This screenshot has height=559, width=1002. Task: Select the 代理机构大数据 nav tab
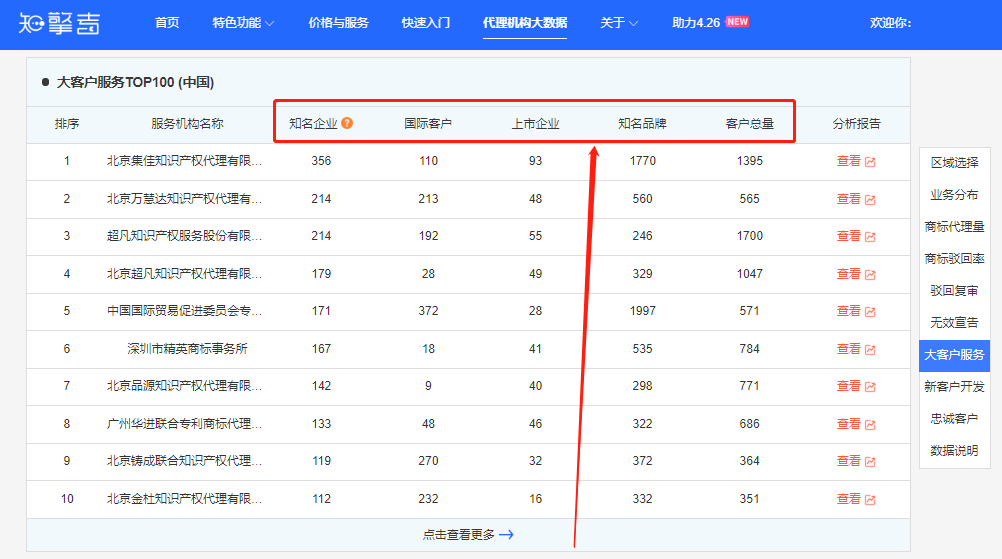click(525, 23)
